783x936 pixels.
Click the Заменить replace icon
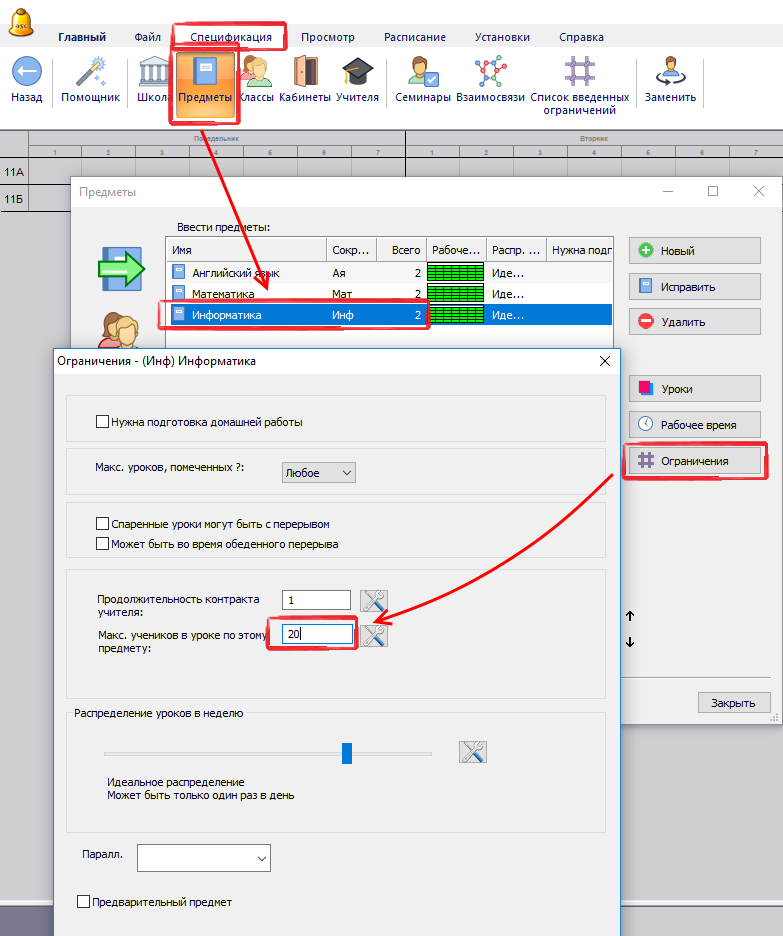point(670,74)
